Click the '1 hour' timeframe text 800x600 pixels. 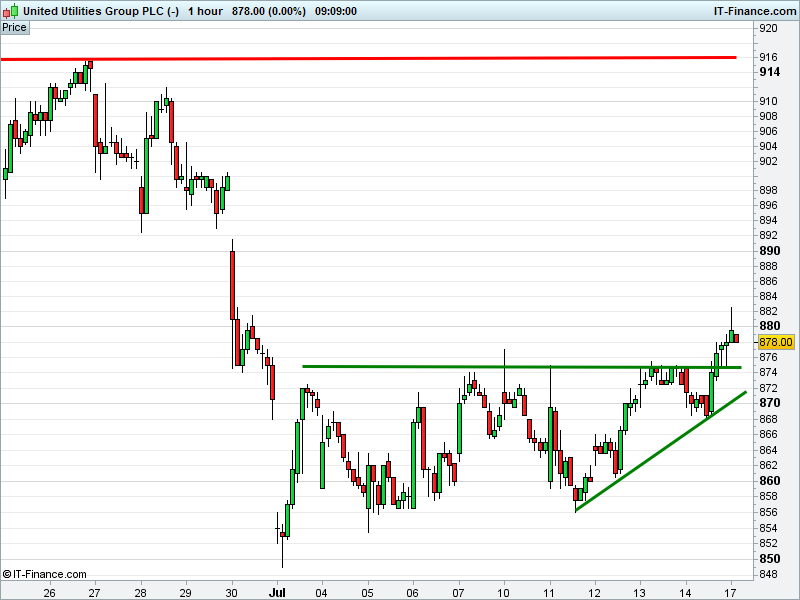[205, 11]
